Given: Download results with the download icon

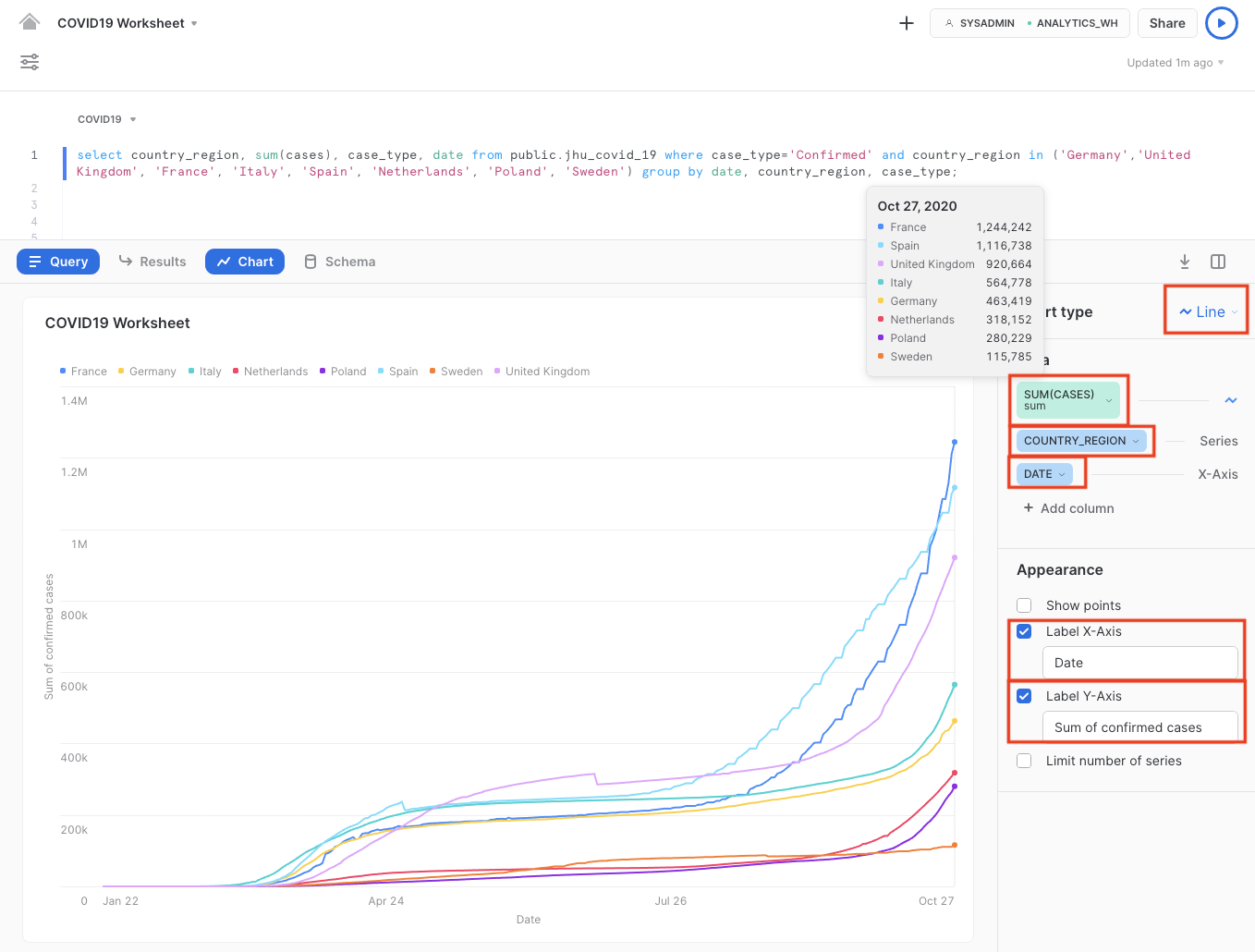Looking at the screenshot, I should pos(1184,262).
